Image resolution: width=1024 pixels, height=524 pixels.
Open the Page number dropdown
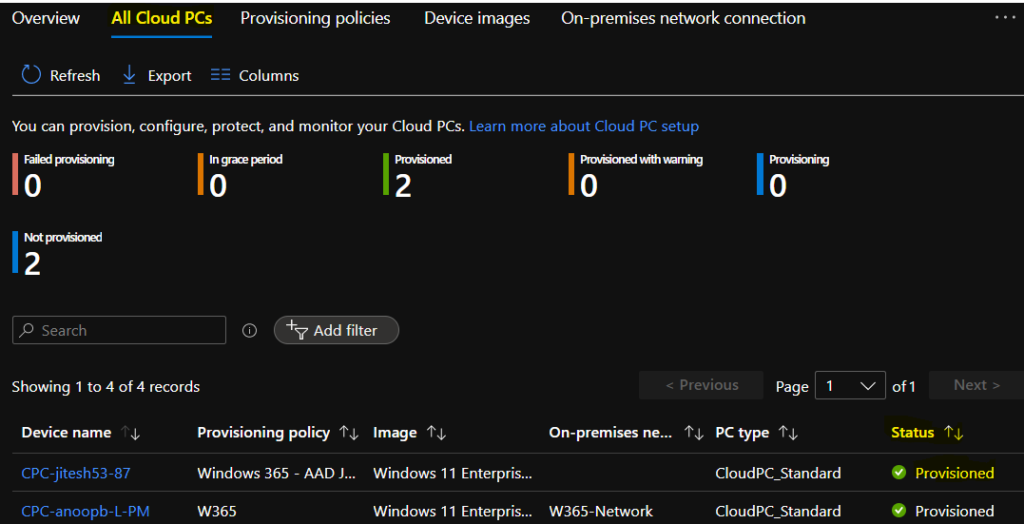click(850, 385)
